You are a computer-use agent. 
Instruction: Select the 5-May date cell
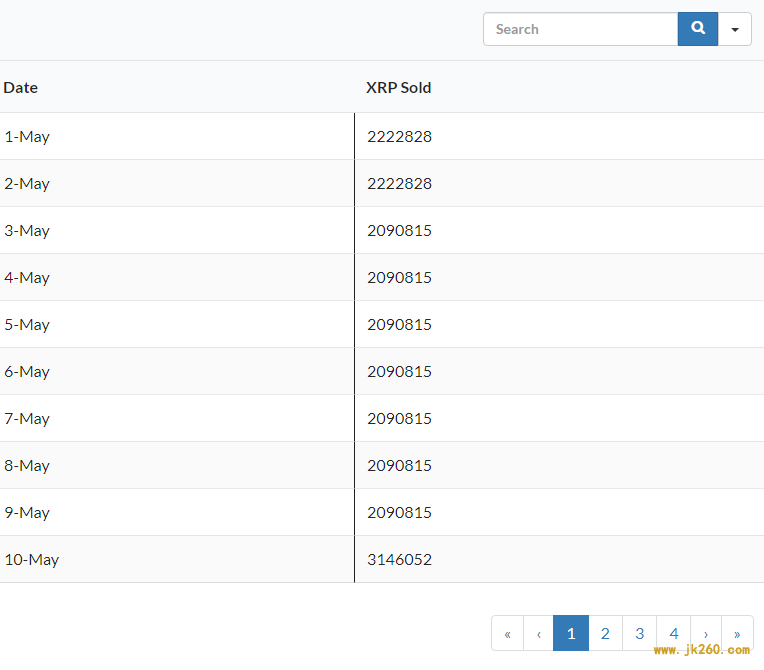(177, 325)
